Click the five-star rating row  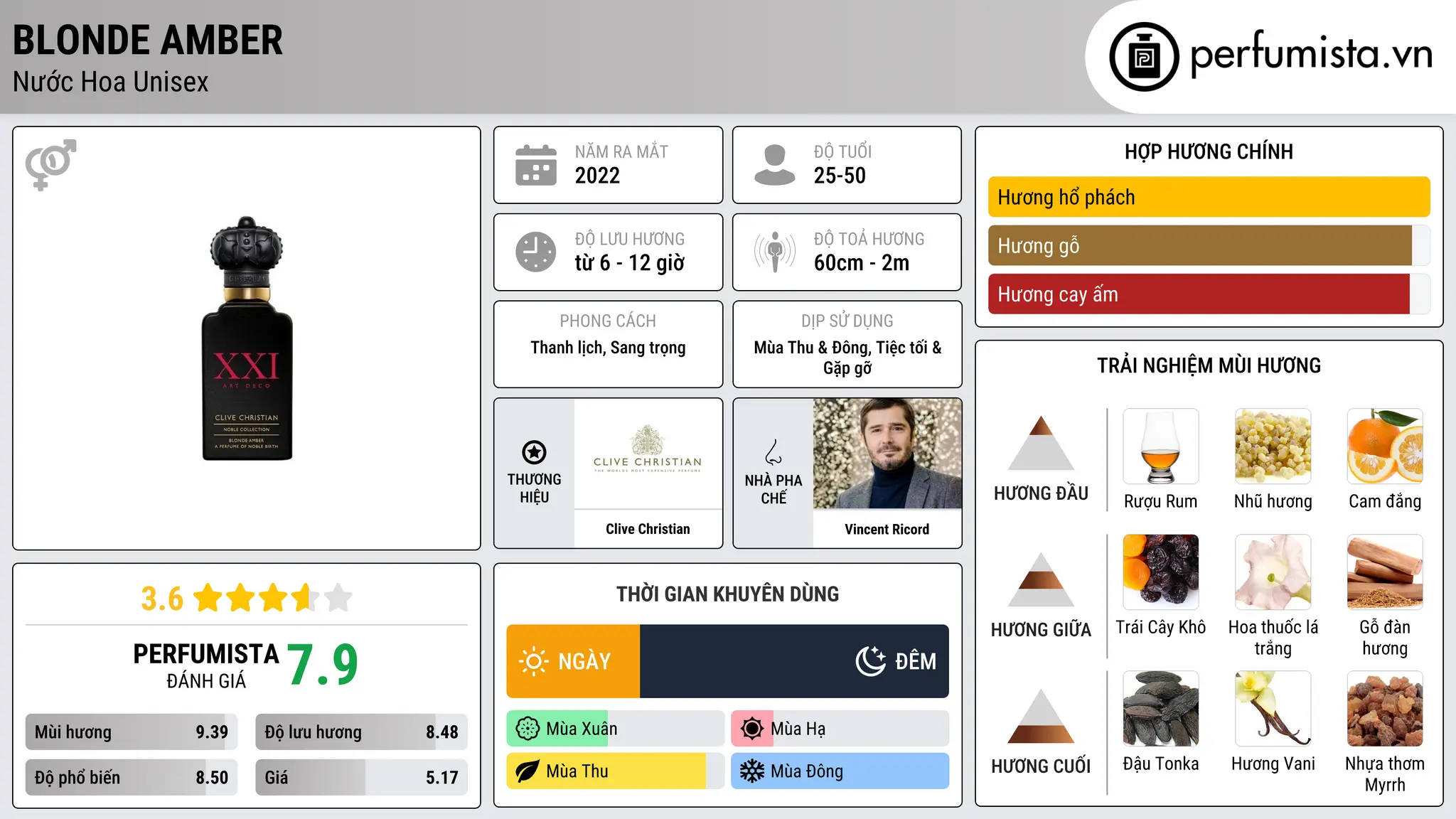coord(273,598)
